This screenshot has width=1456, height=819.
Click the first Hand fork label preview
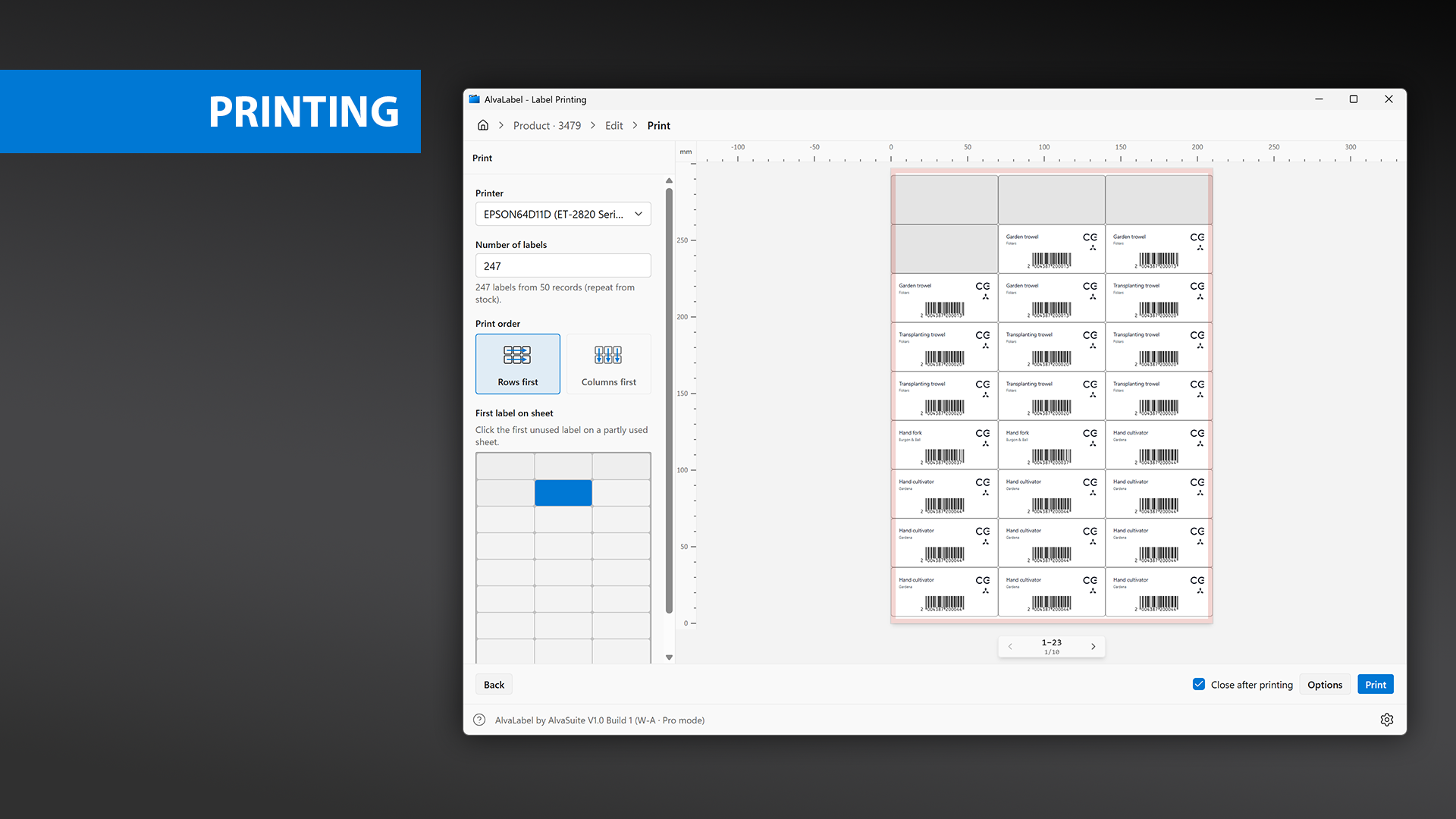click(944, 445)
